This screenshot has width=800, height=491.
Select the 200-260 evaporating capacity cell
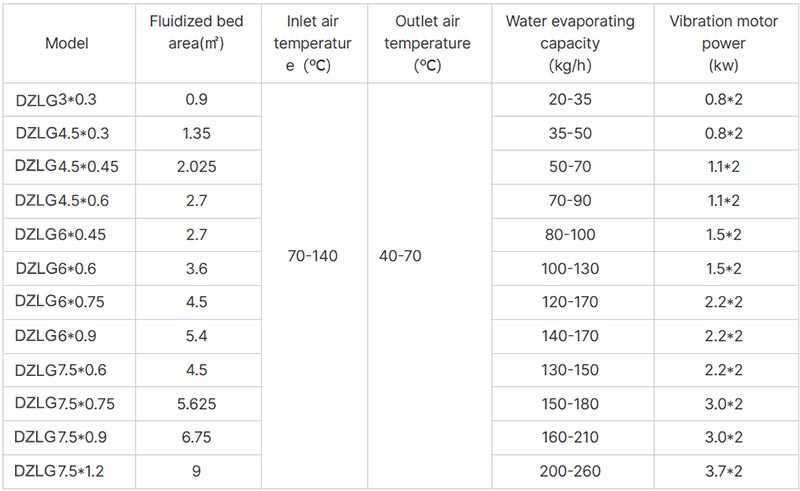570,471
